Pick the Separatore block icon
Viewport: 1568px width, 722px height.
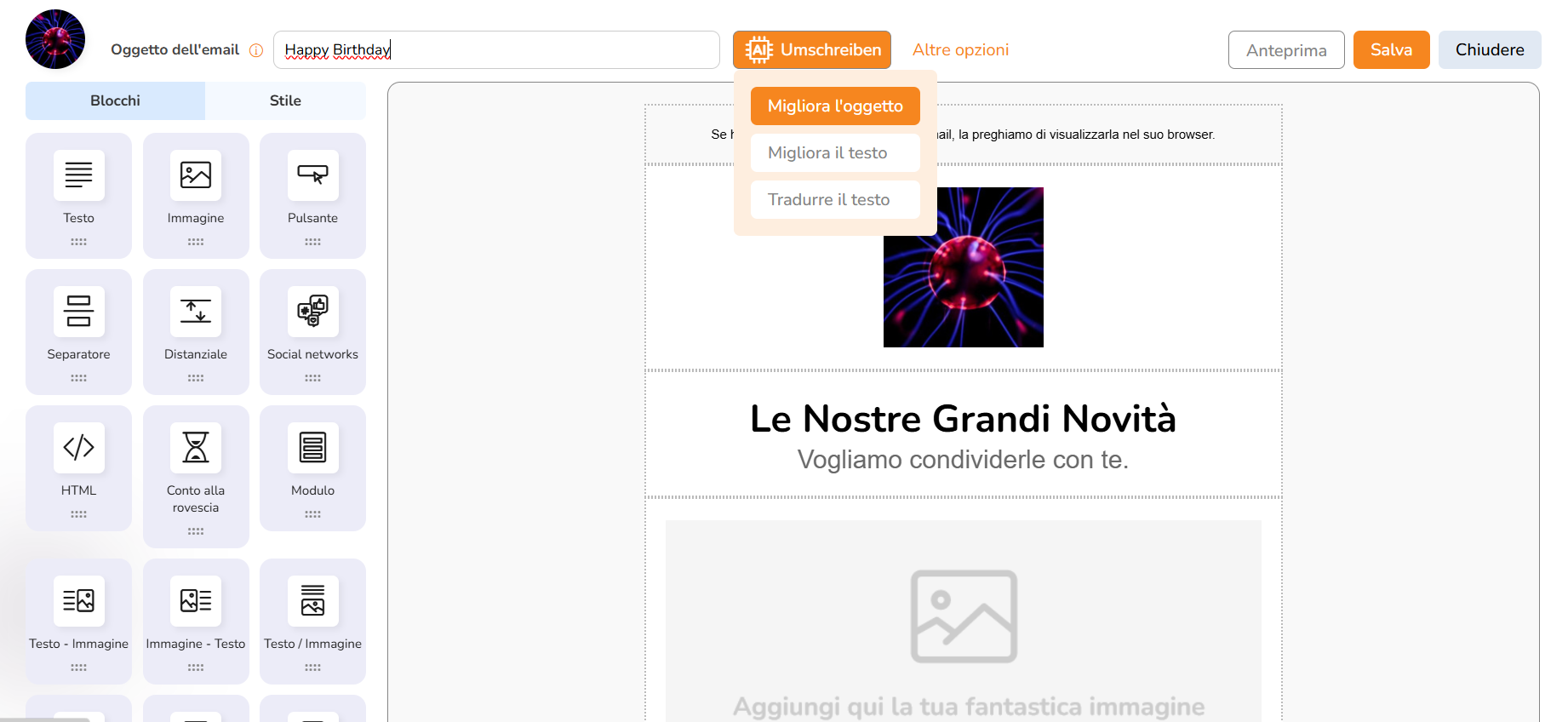[x=78, y=312]
